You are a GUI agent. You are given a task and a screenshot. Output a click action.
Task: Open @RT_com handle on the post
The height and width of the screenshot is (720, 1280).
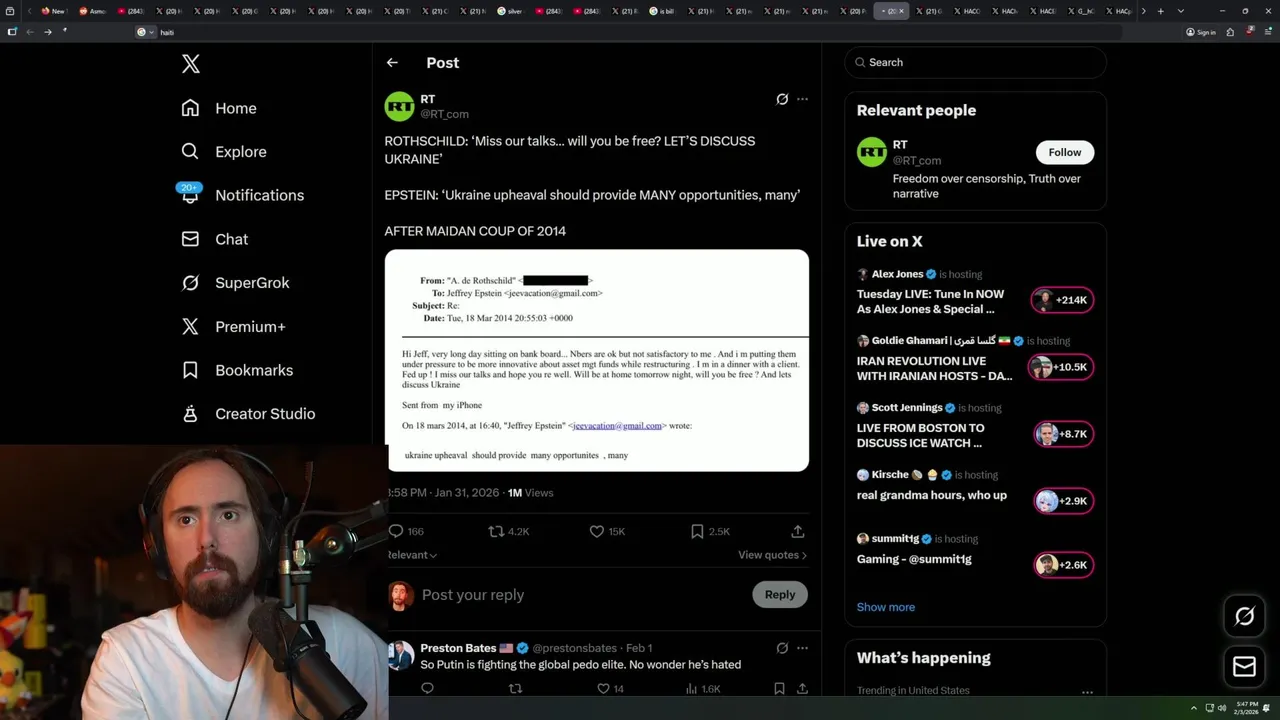(444, 114)
